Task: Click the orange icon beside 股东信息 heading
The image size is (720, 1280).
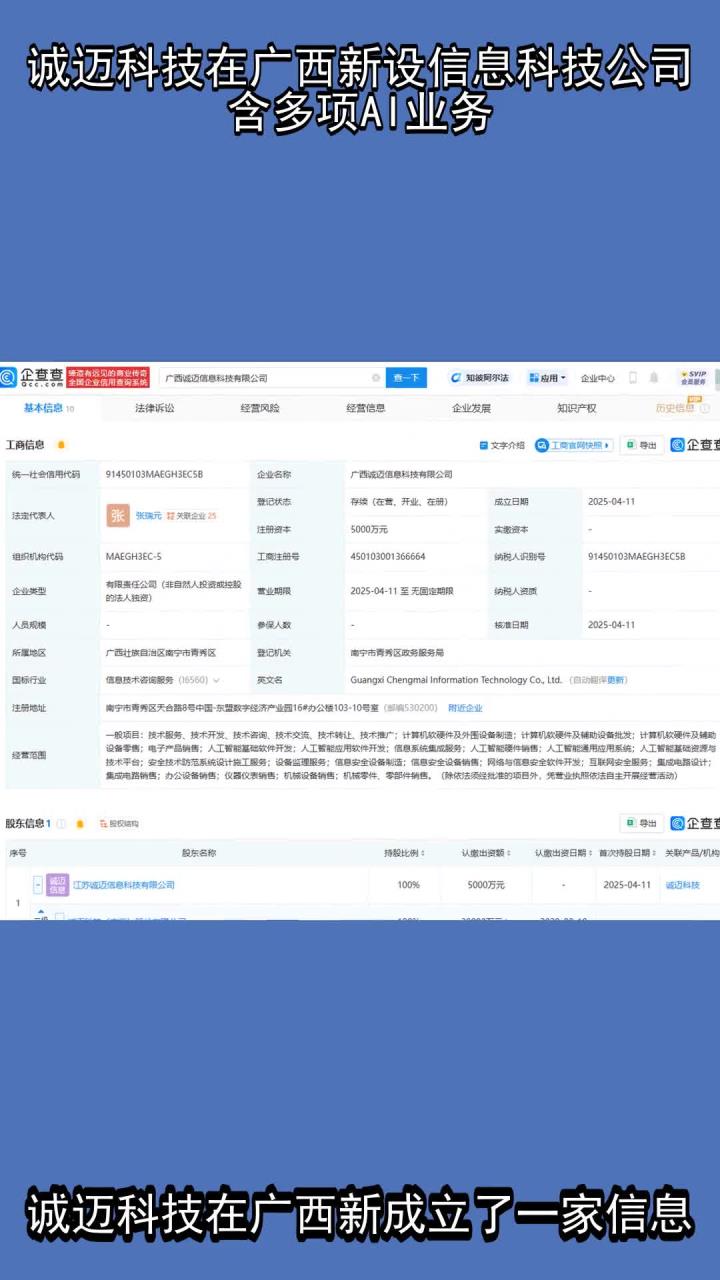Action: pyautogui.click(x=82, y=824)
